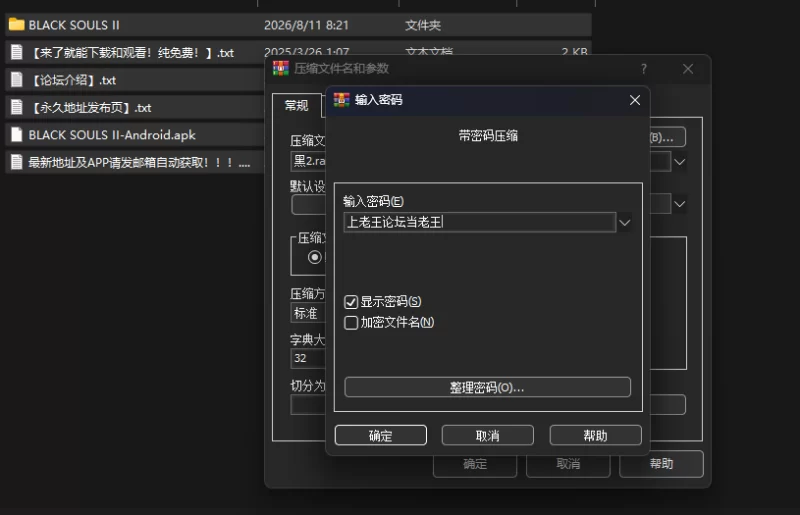The width and height of the screenshot is (800, 515).
Task: Click the 【论坛介绍】.txt file icon
Action: 17,80
